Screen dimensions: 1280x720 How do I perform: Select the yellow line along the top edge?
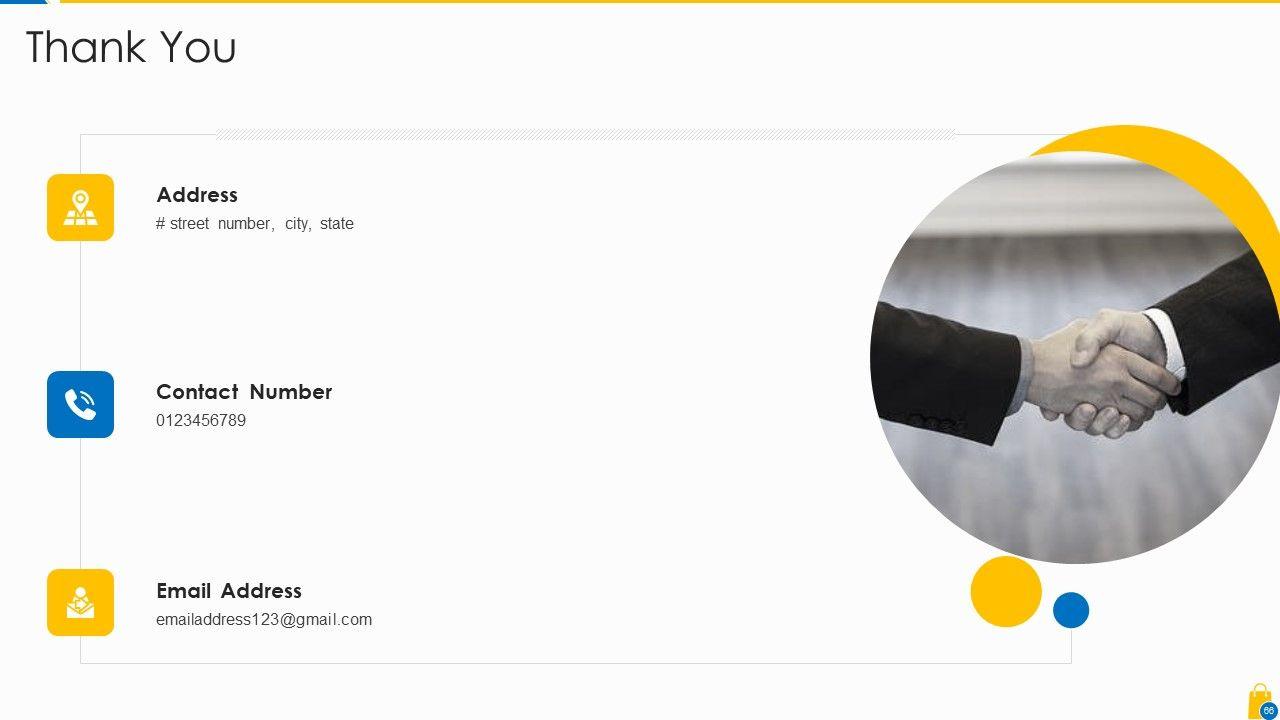670,2
